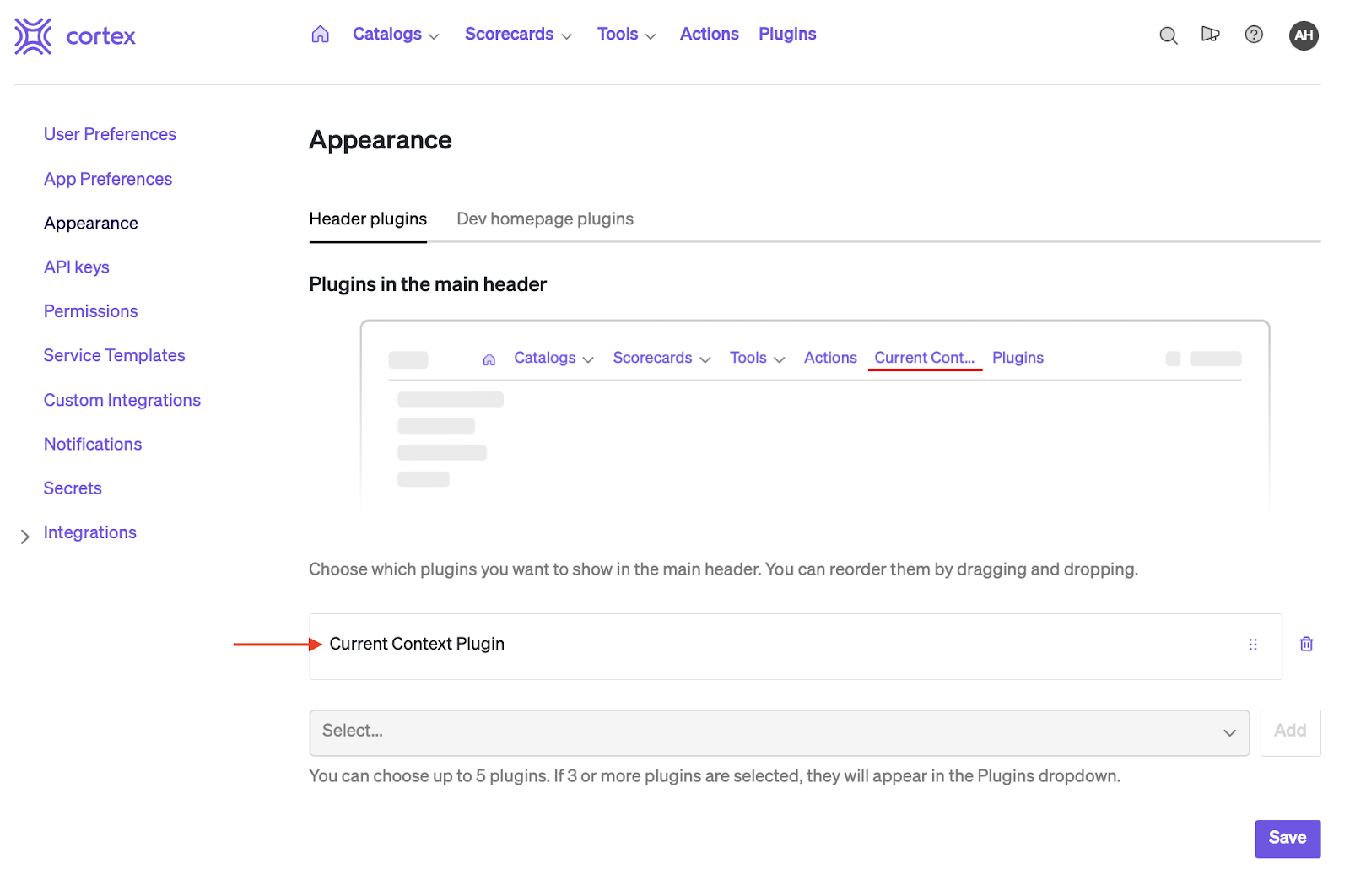Open the Select plugin combo box

click(779, 732)
